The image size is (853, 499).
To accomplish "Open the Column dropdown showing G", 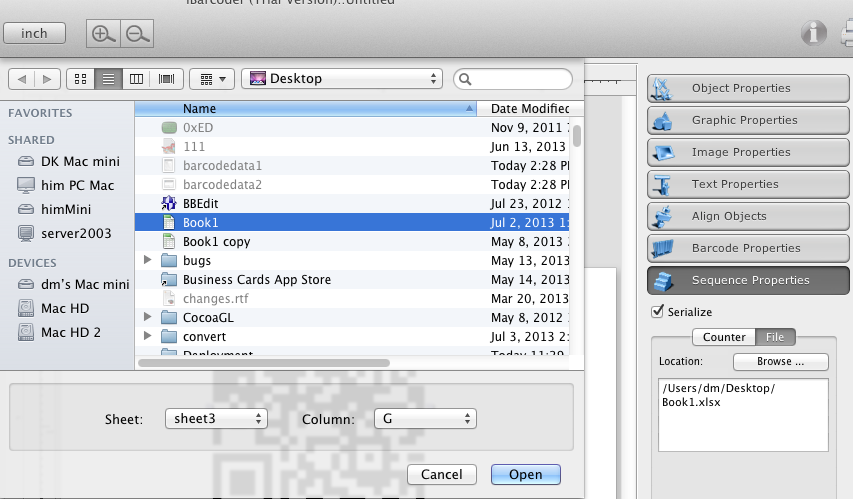I will pyautogui.click(x=424, y=418).
